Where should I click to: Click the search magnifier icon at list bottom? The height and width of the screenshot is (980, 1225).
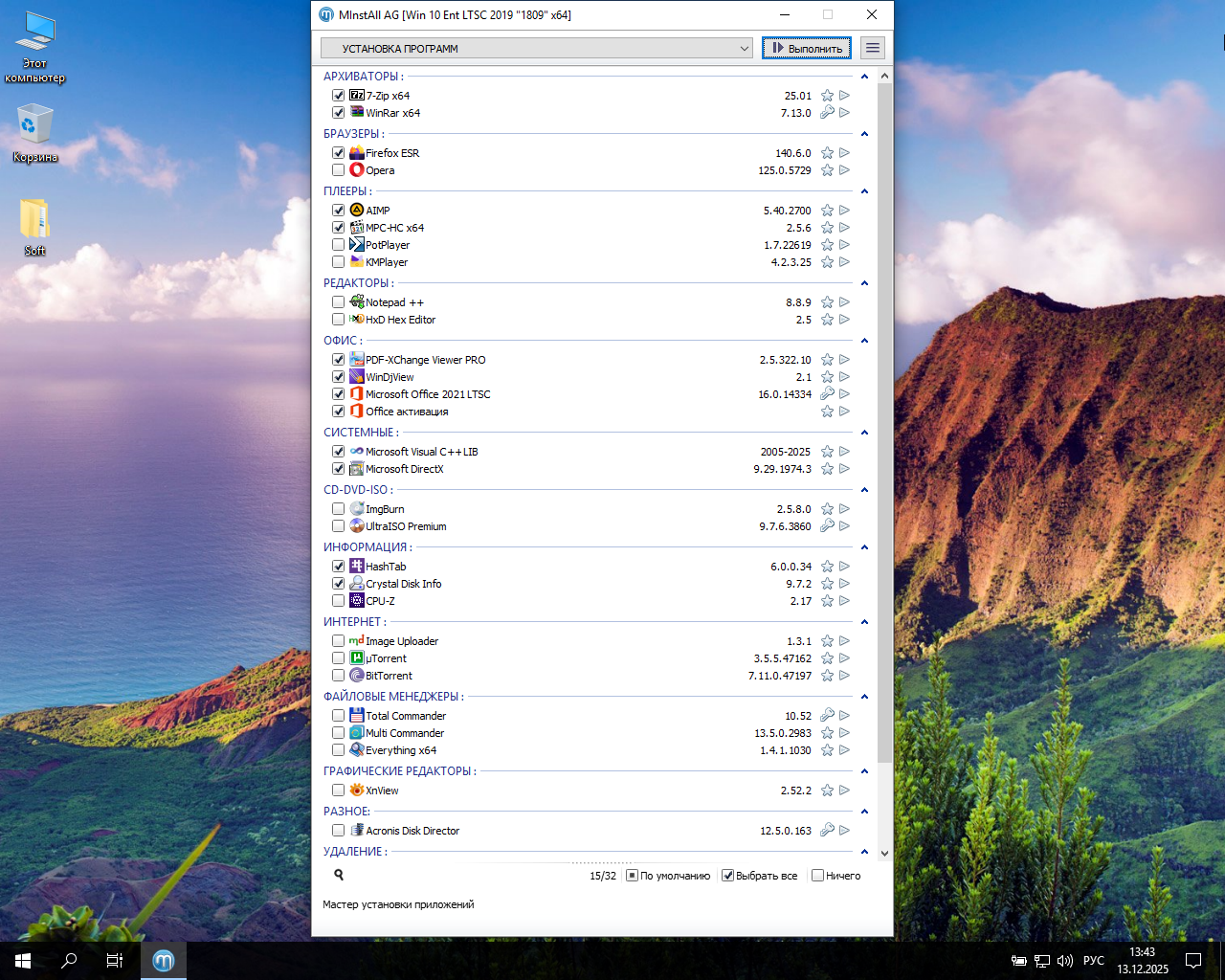coord(339,875)
